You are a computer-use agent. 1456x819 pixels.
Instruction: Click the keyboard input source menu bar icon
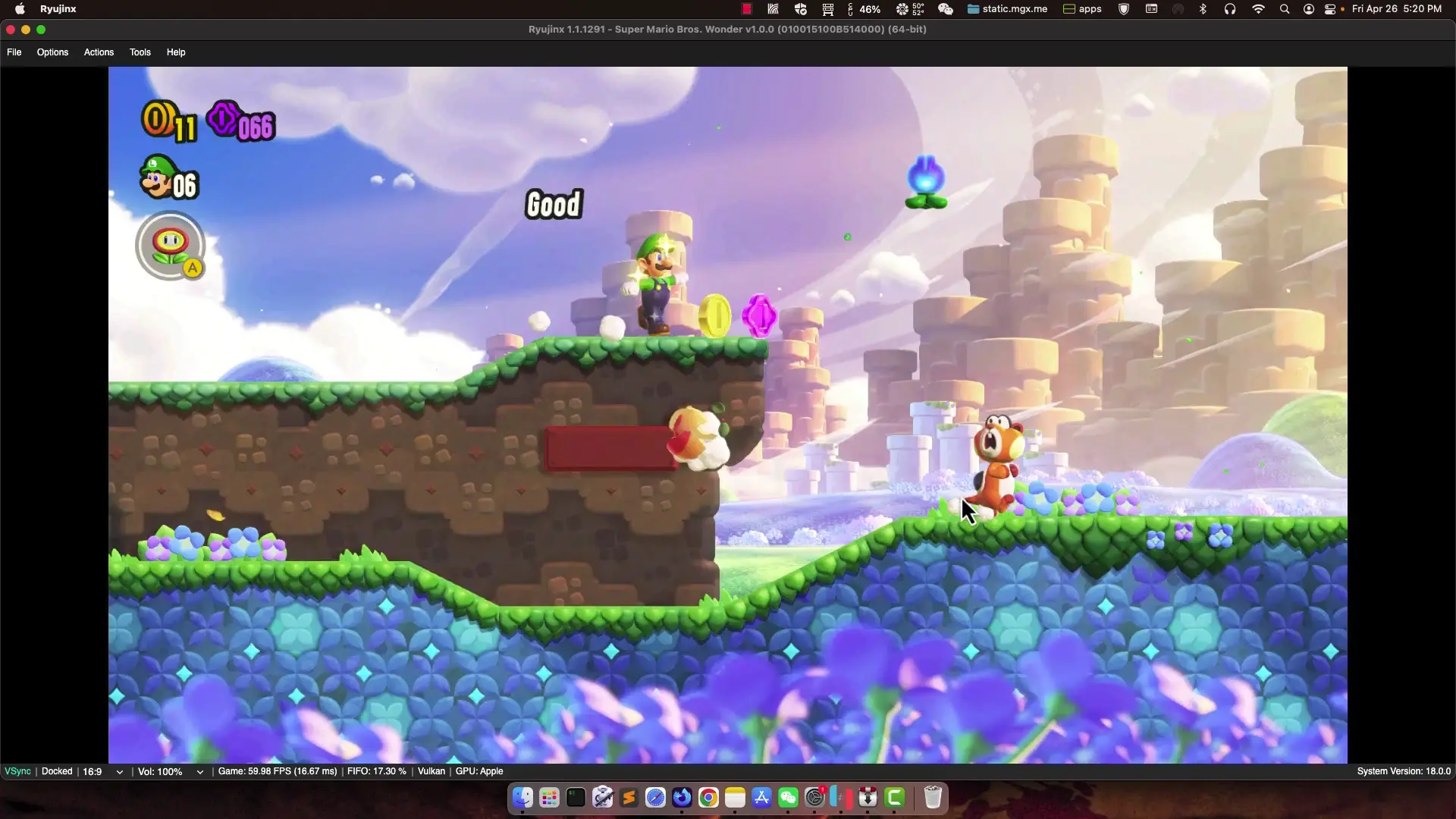[x=1151, y=9]
